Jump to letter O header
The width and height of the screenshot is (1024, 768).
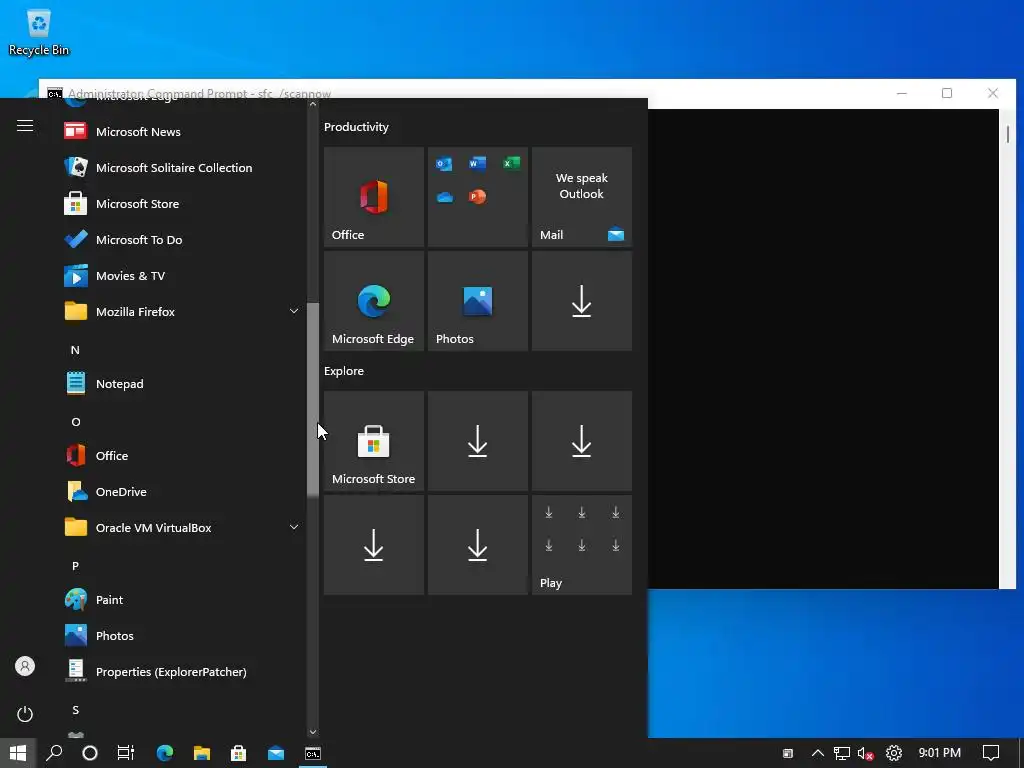click(76, 422)
